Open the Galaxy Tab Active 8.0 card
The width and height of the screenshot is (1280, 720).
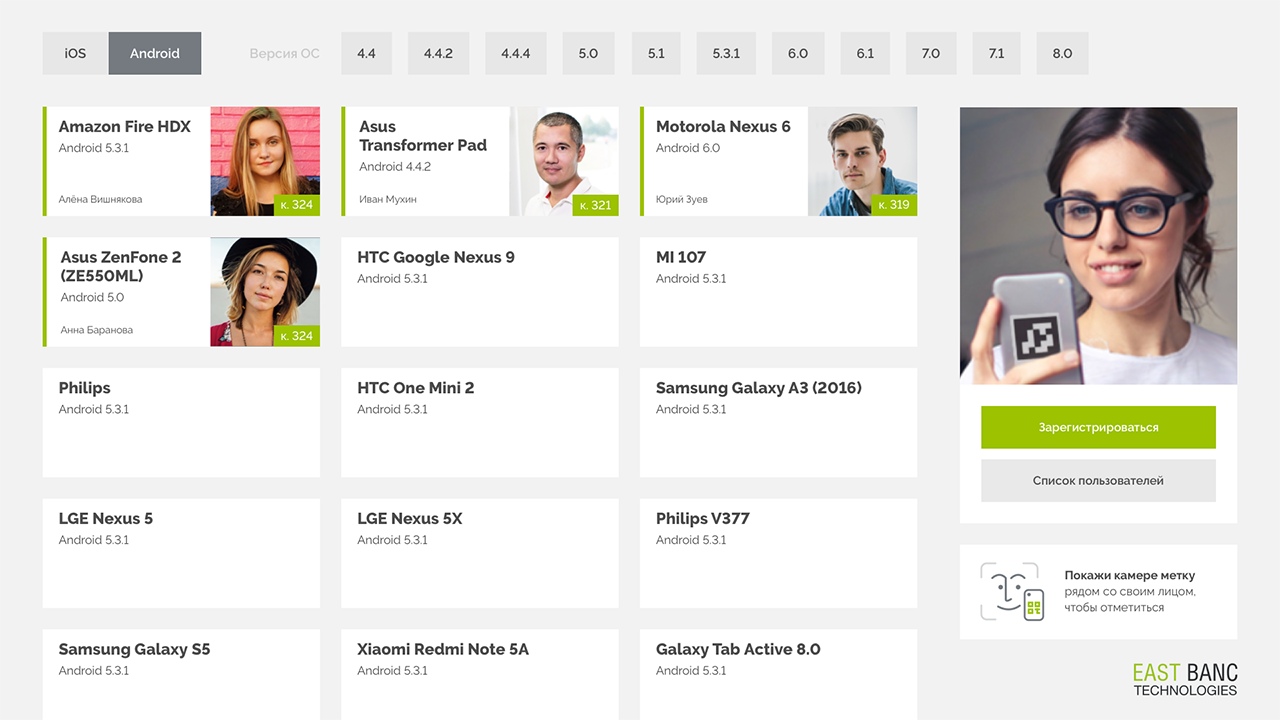pos(778,675)
